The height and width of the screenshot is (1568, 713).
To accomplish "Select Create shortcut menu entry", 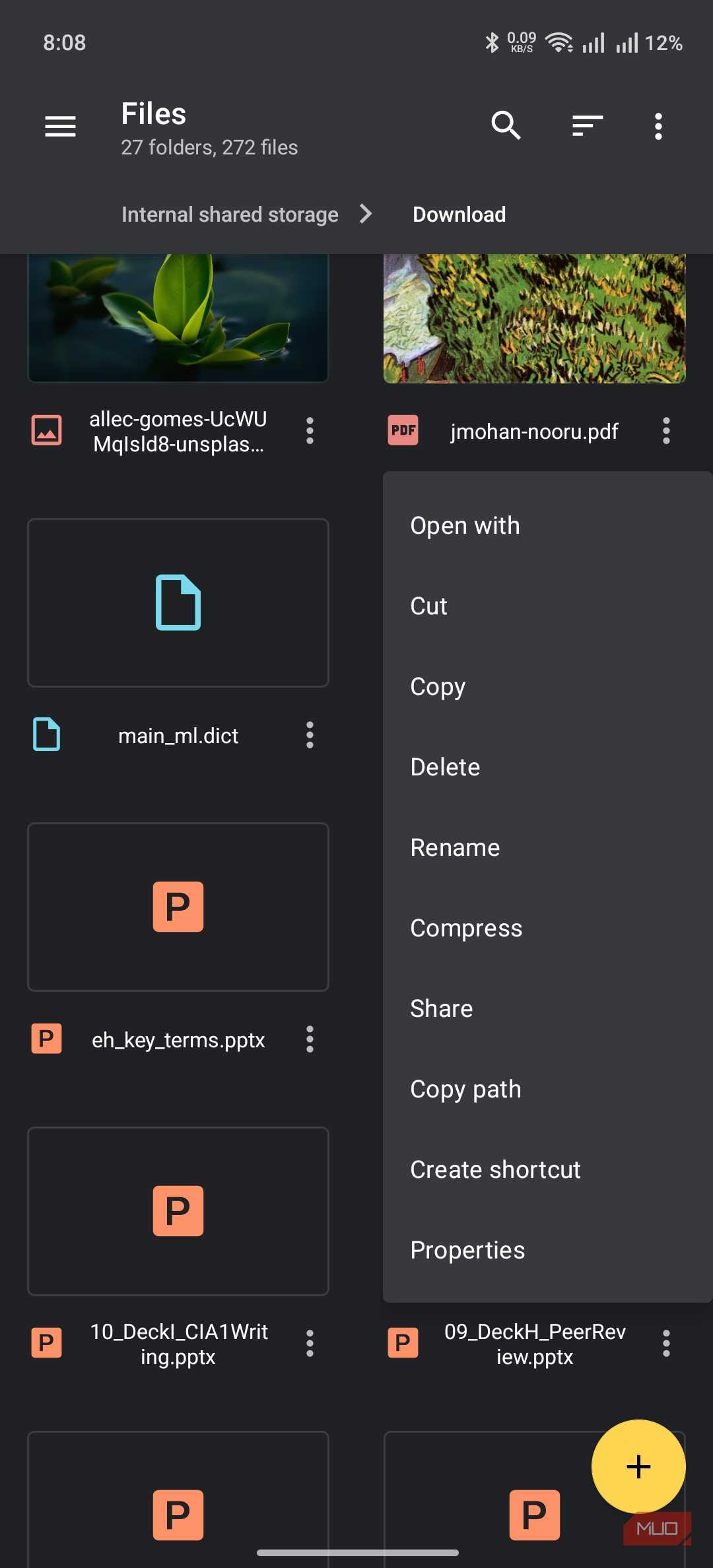I will (547, 1170).
